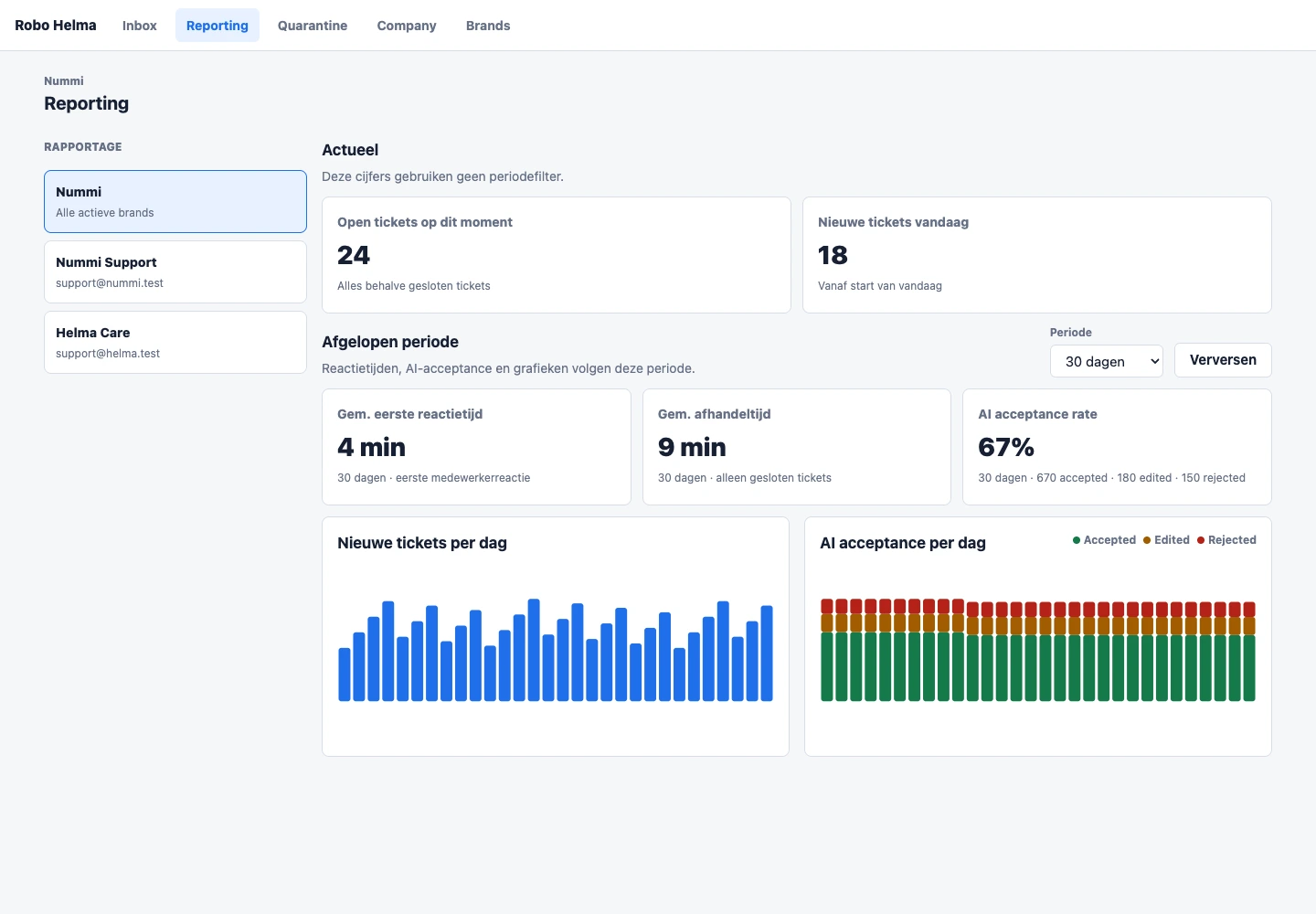The image size is (1316, 914).
Task: Click the Nummi breadcrumb above the page title
Action: (64, 81)
